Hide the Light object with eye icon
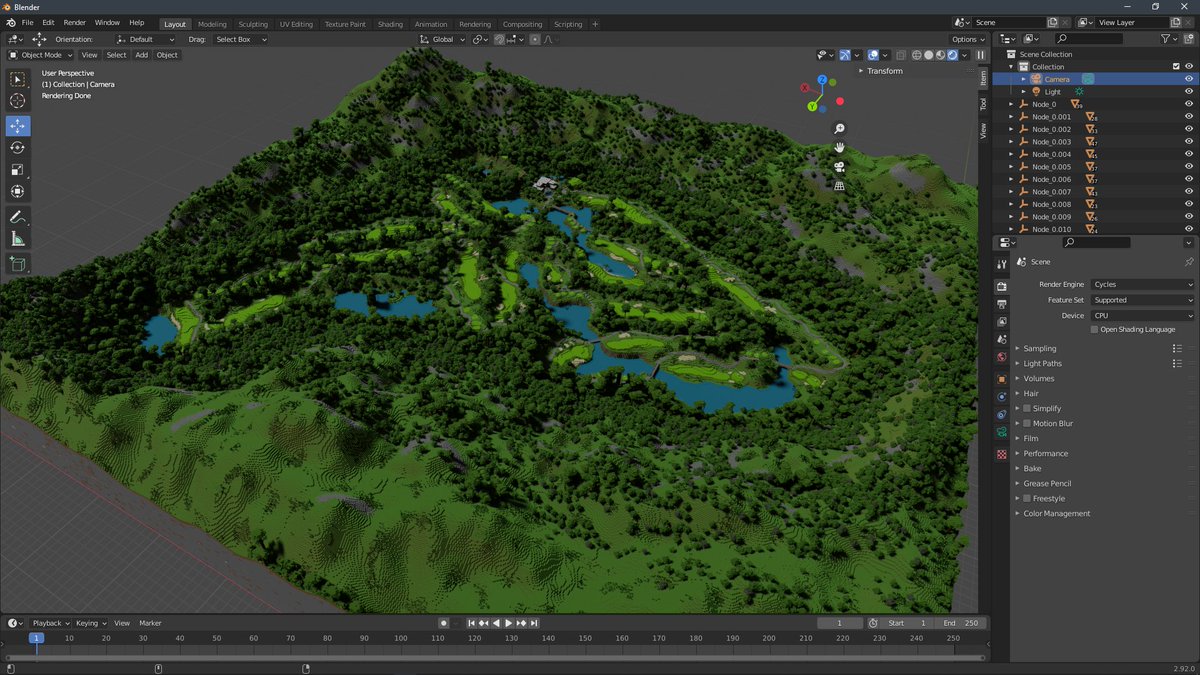The image size is (1200, 675). [x=1189, y=91]
